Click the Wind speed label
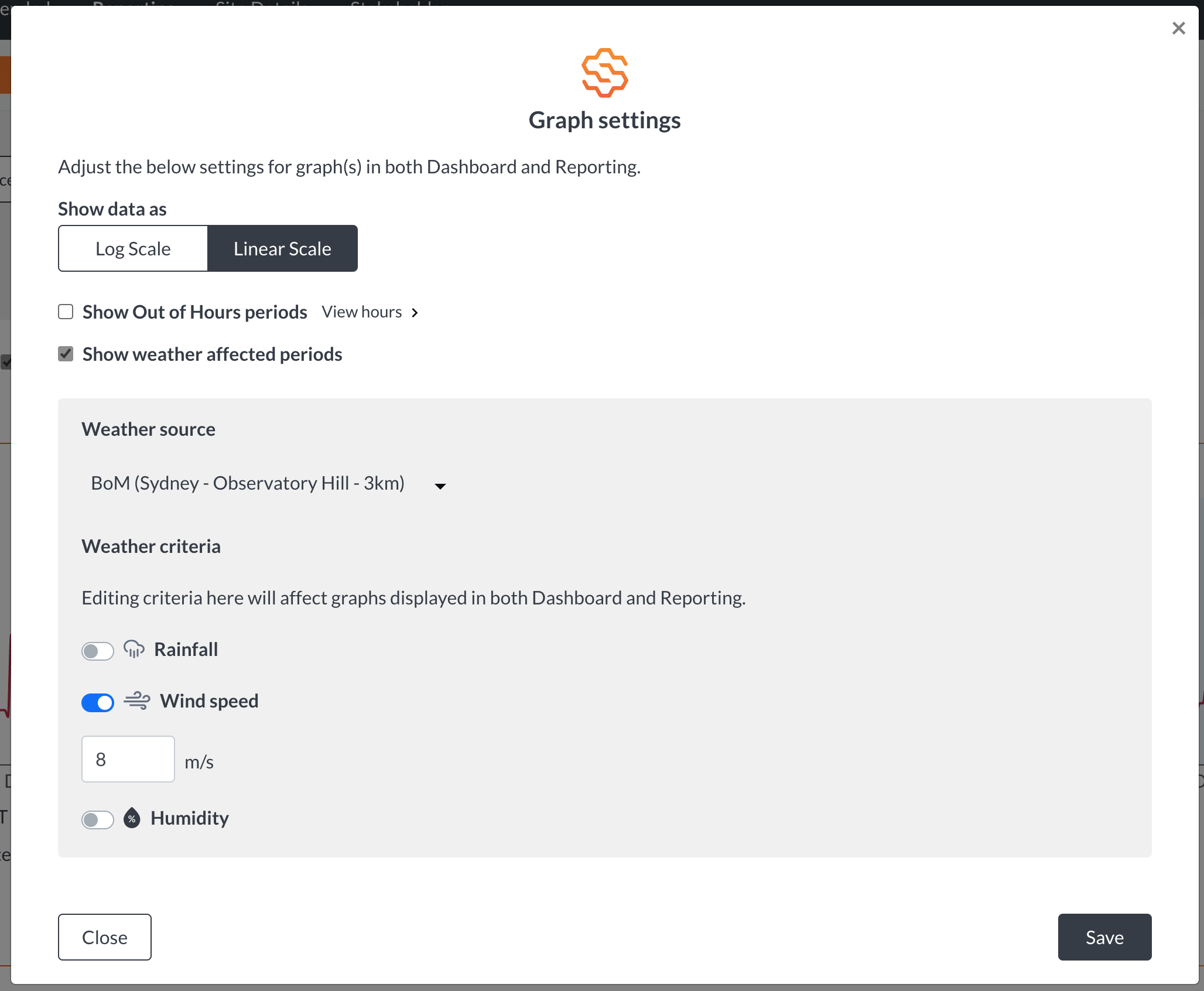1204x991 pixels. coord(209,701)
